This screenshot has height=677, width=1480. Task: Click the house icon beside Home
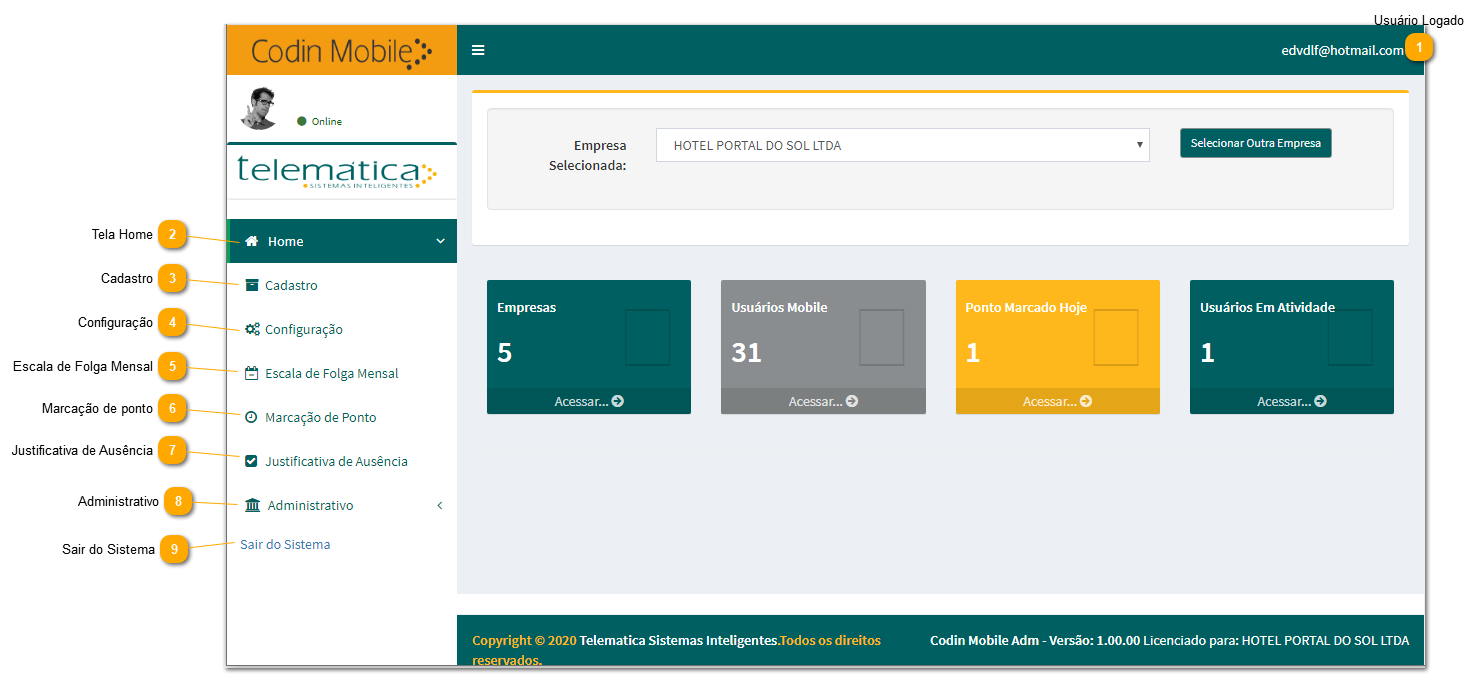pos(252,241)
